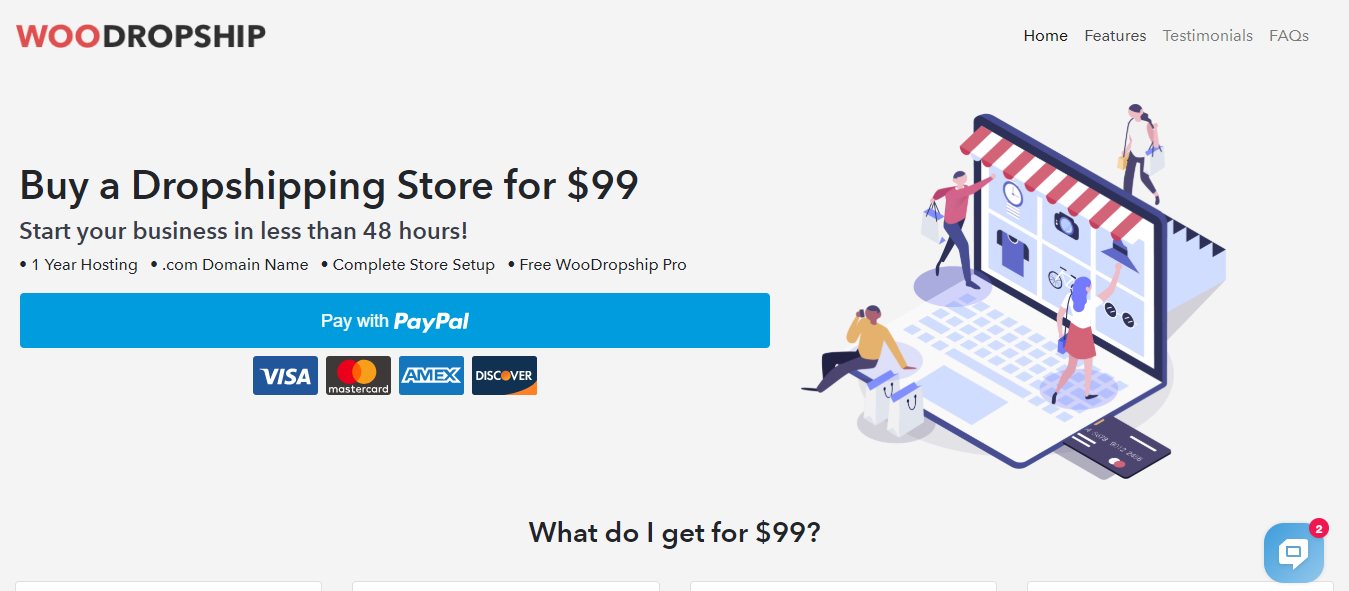The image size is (1349, 591).
Task: Open the Testimonials menu item
Action: (x=1207, y=36)
